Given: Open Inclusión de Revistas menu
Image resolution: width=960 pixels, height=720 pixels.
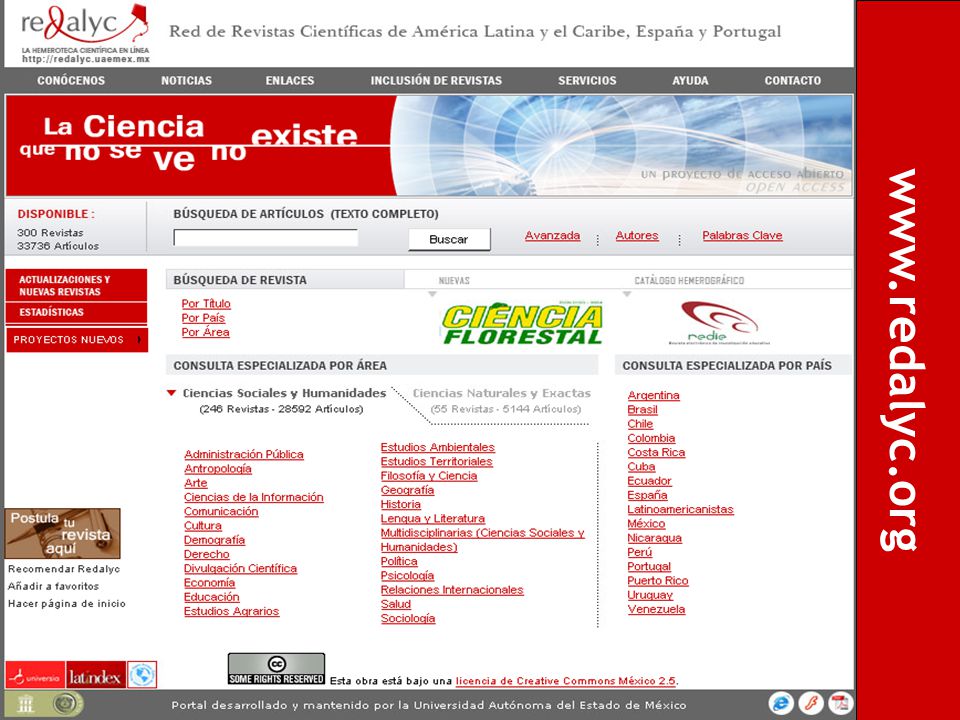Looking at the screenshot, I should pos(436,80).
